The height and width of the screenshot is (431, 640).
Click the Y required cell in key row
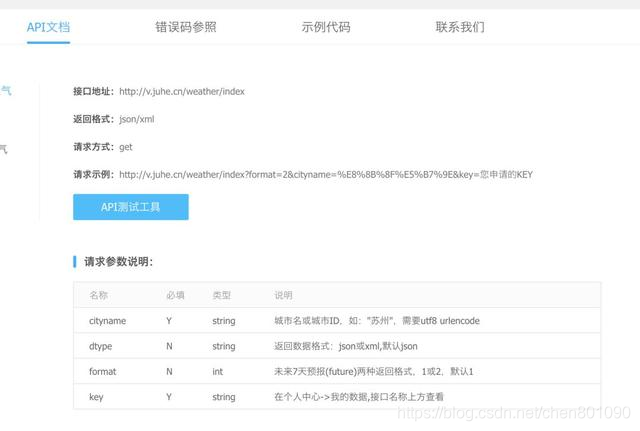pos(169,397)
